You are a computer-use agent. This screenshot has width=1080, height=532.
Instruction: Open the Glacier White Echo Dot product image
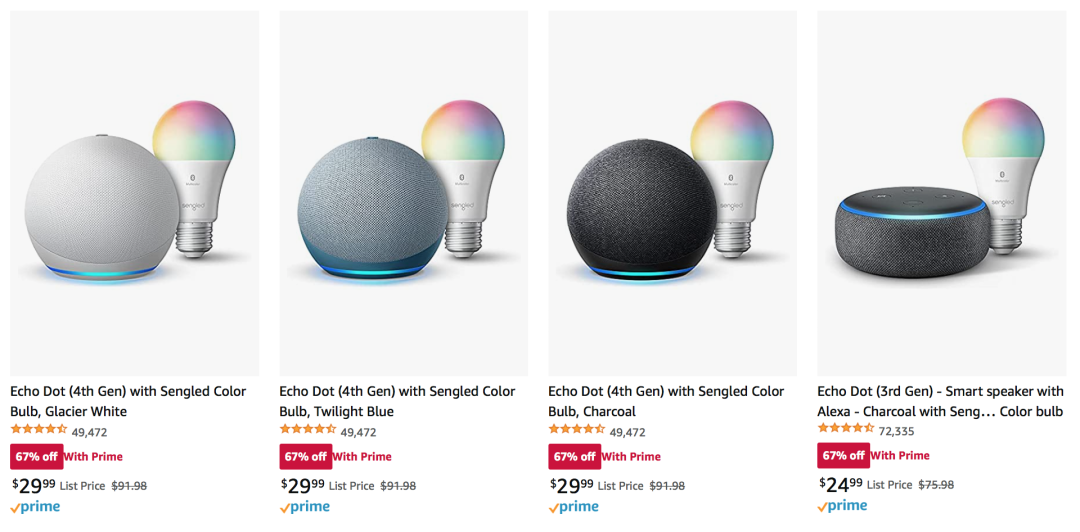point(134,193)
